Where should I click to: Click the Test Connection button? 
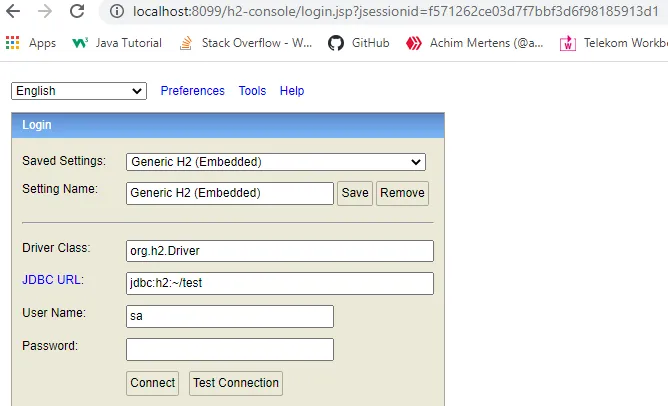[x=236, y=383]
